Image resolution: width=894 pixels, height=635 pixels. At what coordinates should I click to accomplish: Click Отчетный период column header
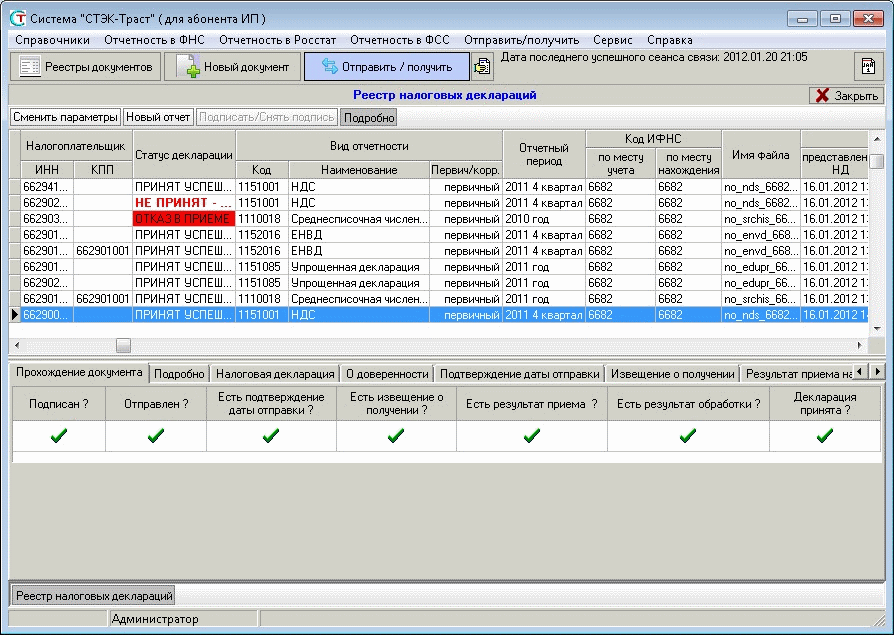click(x=544, y=154)
